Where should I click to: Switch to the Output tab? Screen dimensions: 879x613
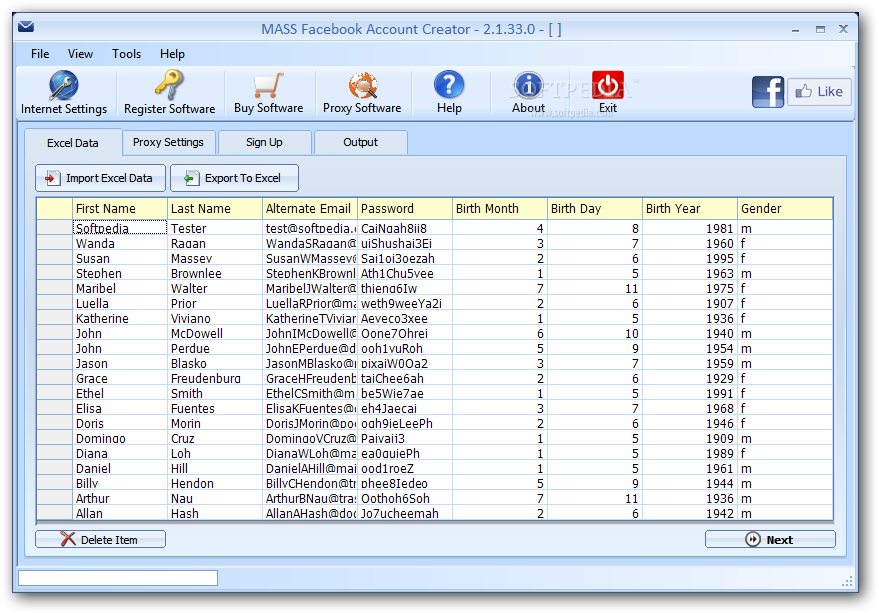coord(360,142)
